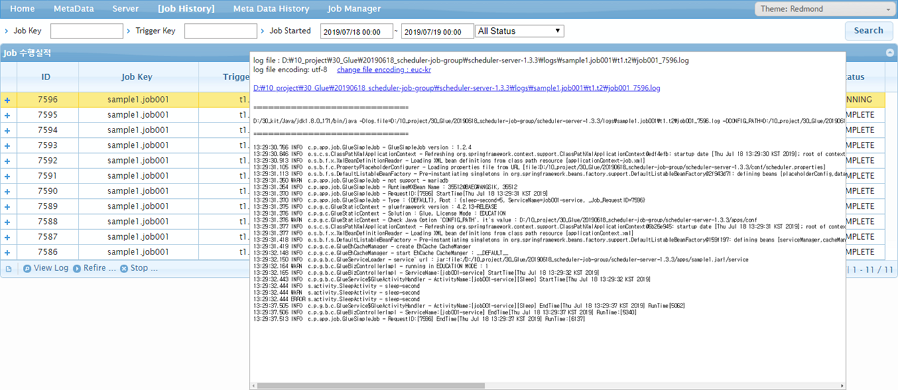898x390 pixels.
Task: Open the job001_7596.log file path link
Action: (x=456, y=89)
